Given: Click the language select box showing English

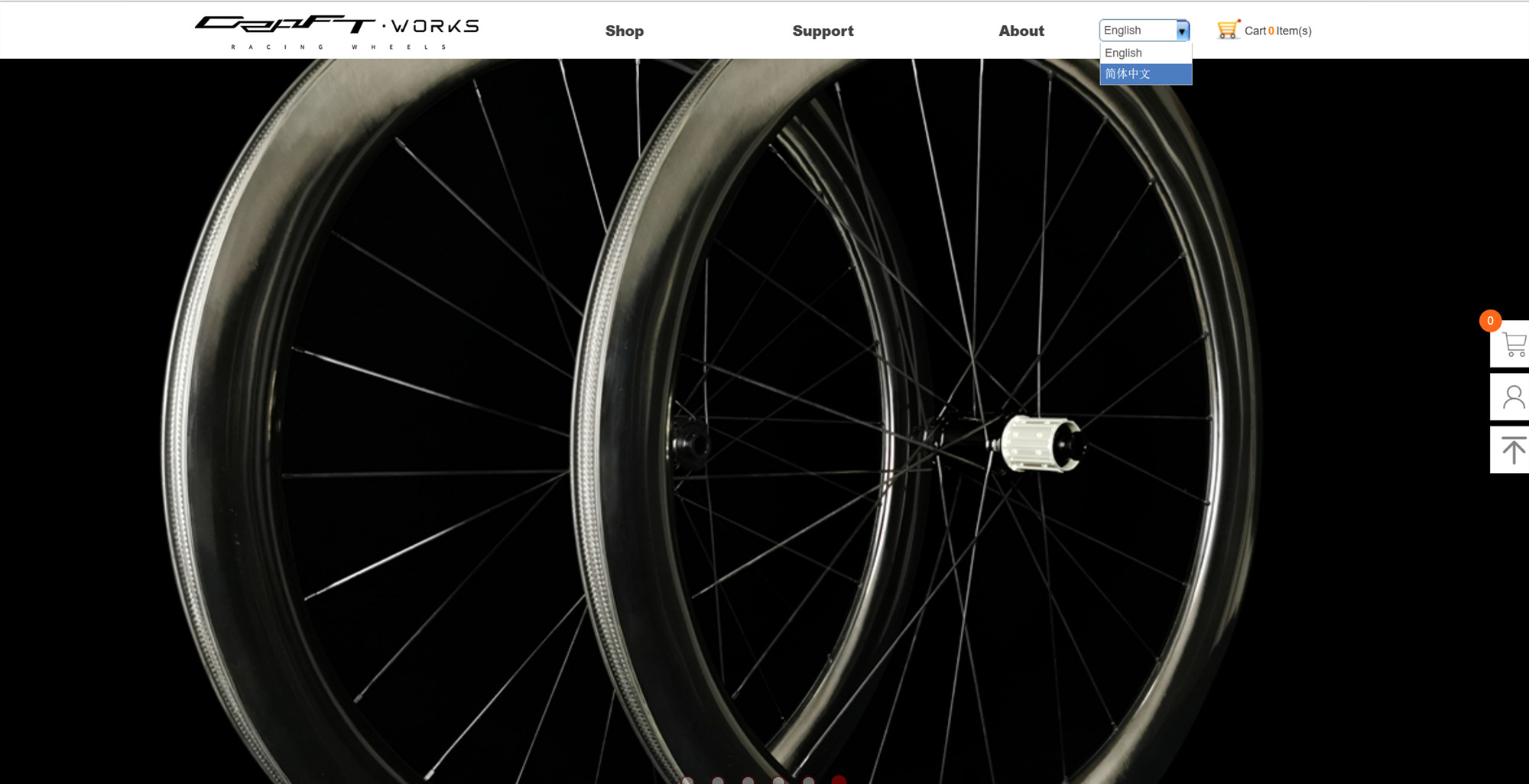Looking at the screenshot, I should (x=1144, y=31).
